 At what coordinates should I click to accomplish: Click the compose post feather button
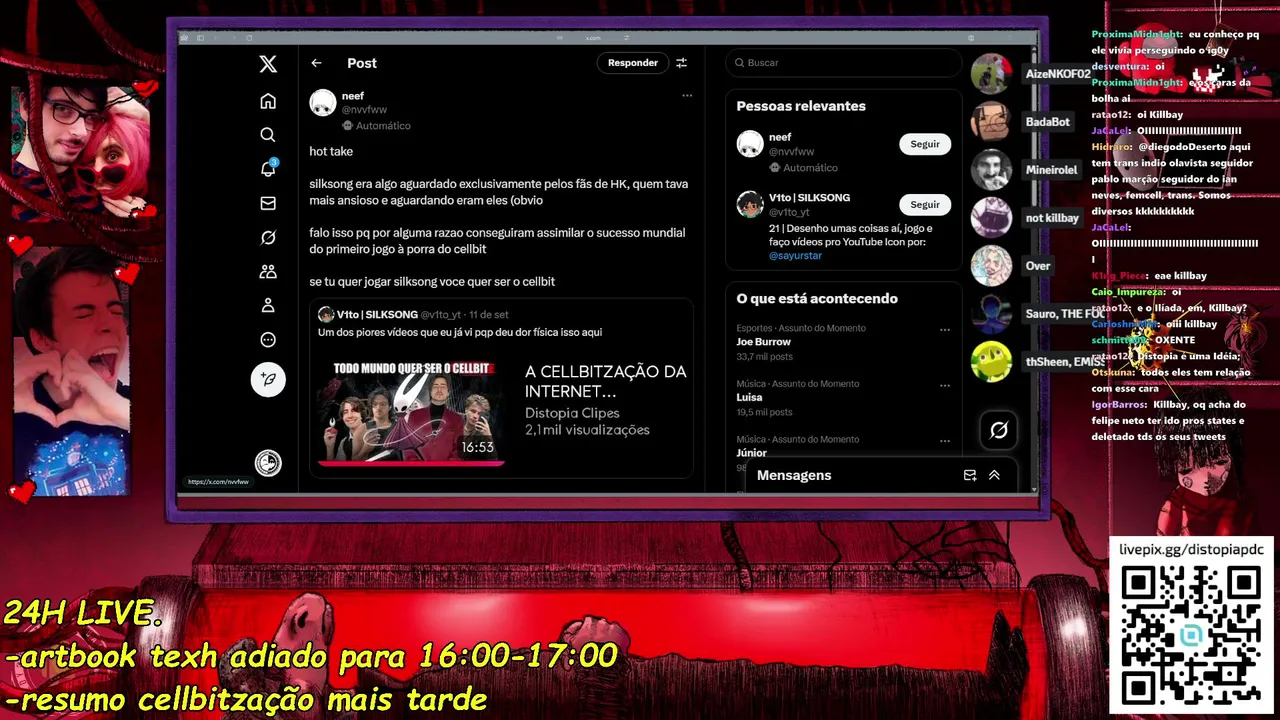pos(268,379)
